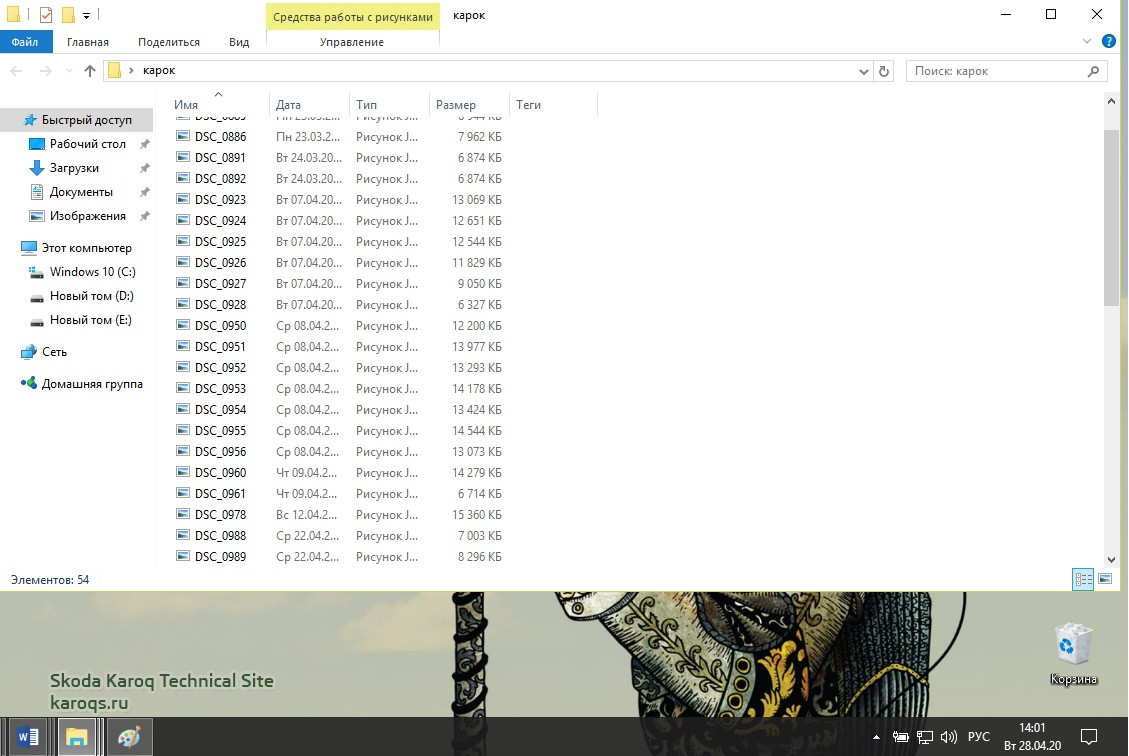Viewport: 1129px width, 756px height.
Task: Refresh the current folder view
Action: click(x=883, y=71)
